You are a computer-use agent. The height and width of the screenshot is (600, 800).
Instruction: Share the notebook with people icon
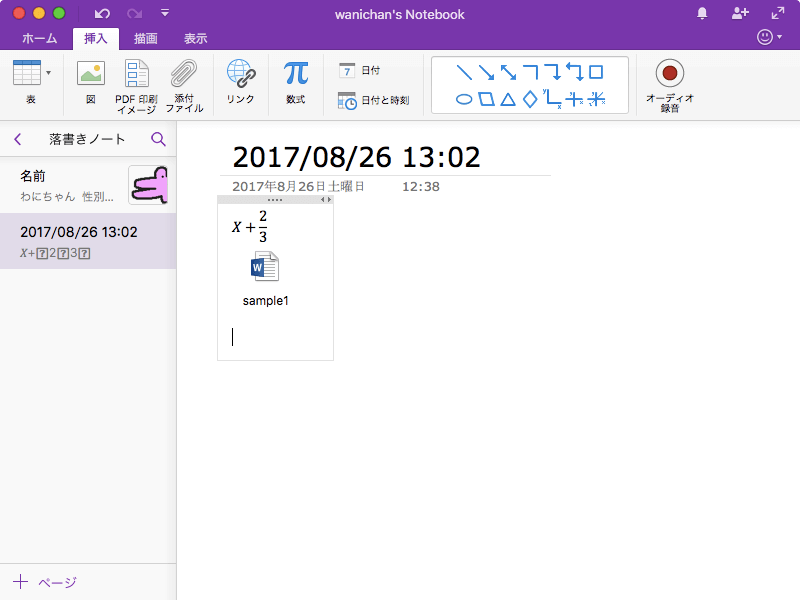click(x=740, y=13)
